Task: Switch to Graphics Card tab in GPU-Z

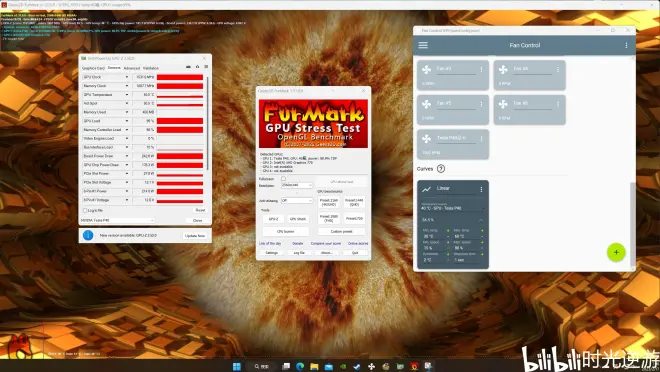Action: coord(93,68)
